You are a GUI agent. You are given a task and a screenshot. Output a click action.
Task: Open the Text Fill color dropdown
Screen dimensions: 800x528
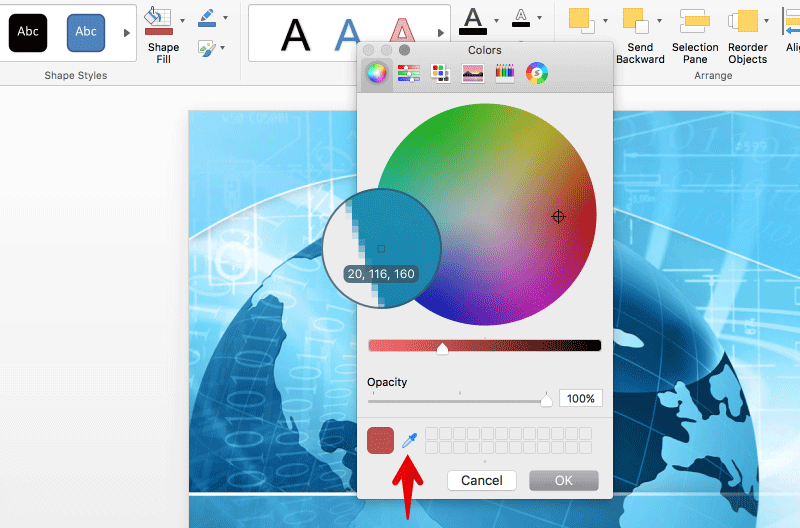click(x=494, y=18)
